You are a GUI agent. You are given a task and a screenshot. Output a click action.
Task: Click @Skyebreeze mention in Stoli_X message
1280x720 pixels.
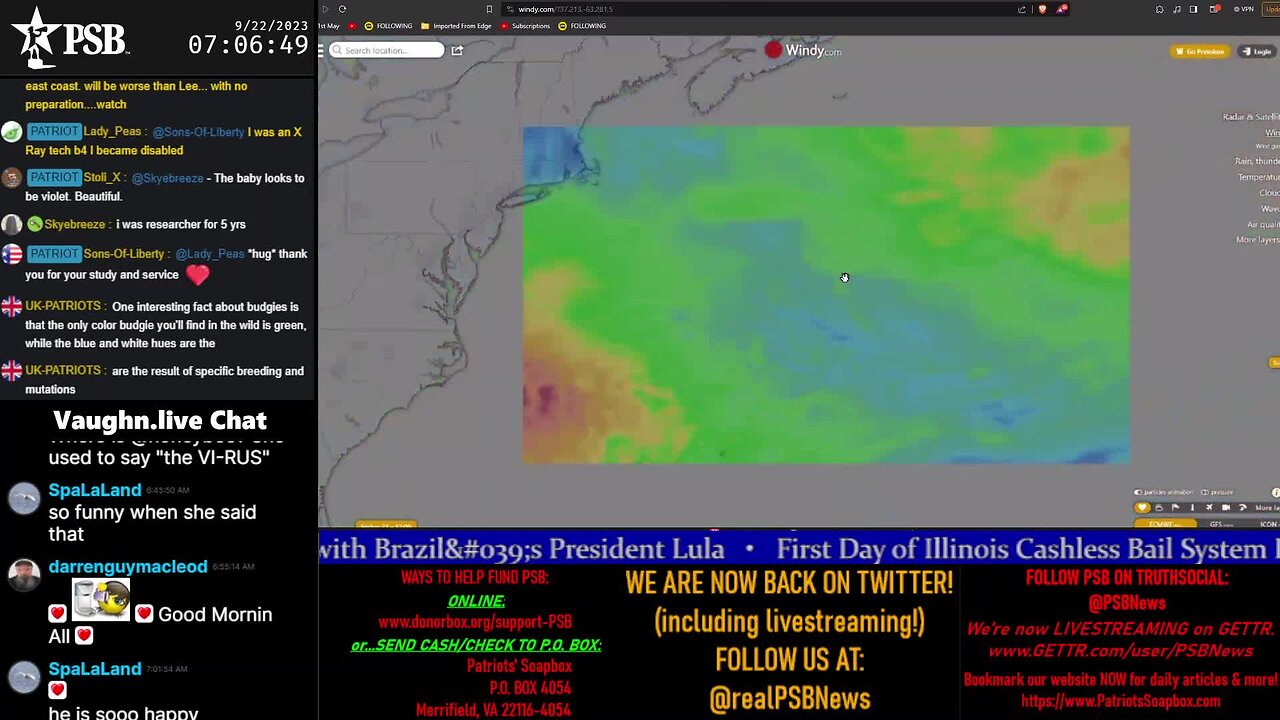(167, 178)
